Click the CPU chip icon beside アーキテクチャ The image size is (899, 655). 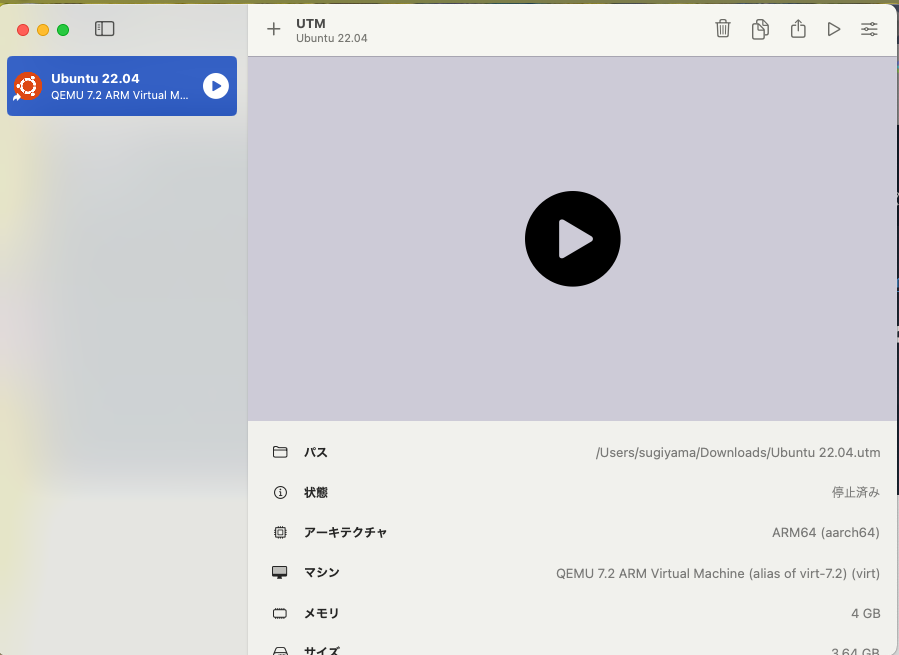click(x=280, y=532)
